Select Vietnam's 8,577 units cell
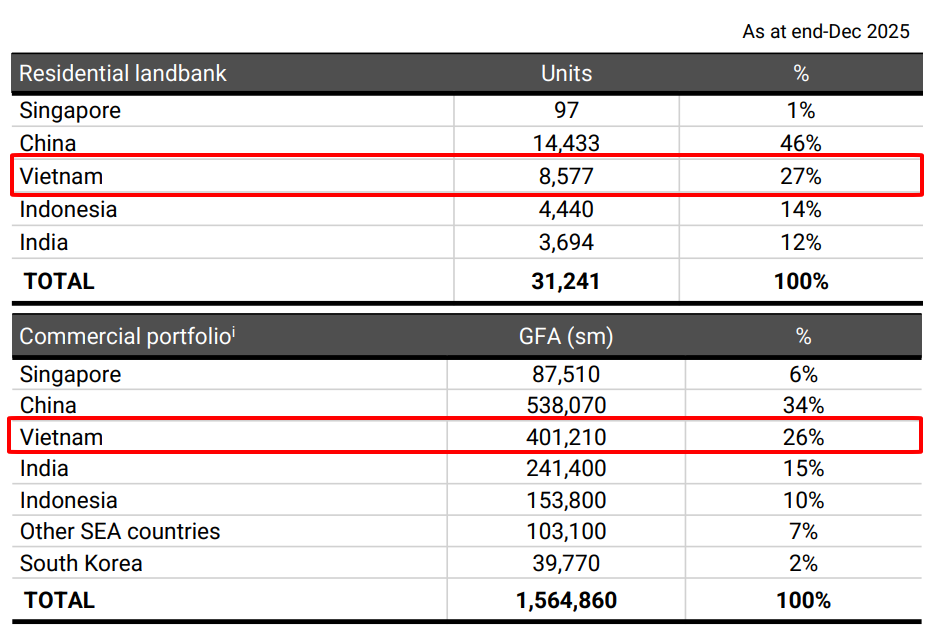Image resolution: width=942 pixels, height=637 pixels. (x=566, y=177)
